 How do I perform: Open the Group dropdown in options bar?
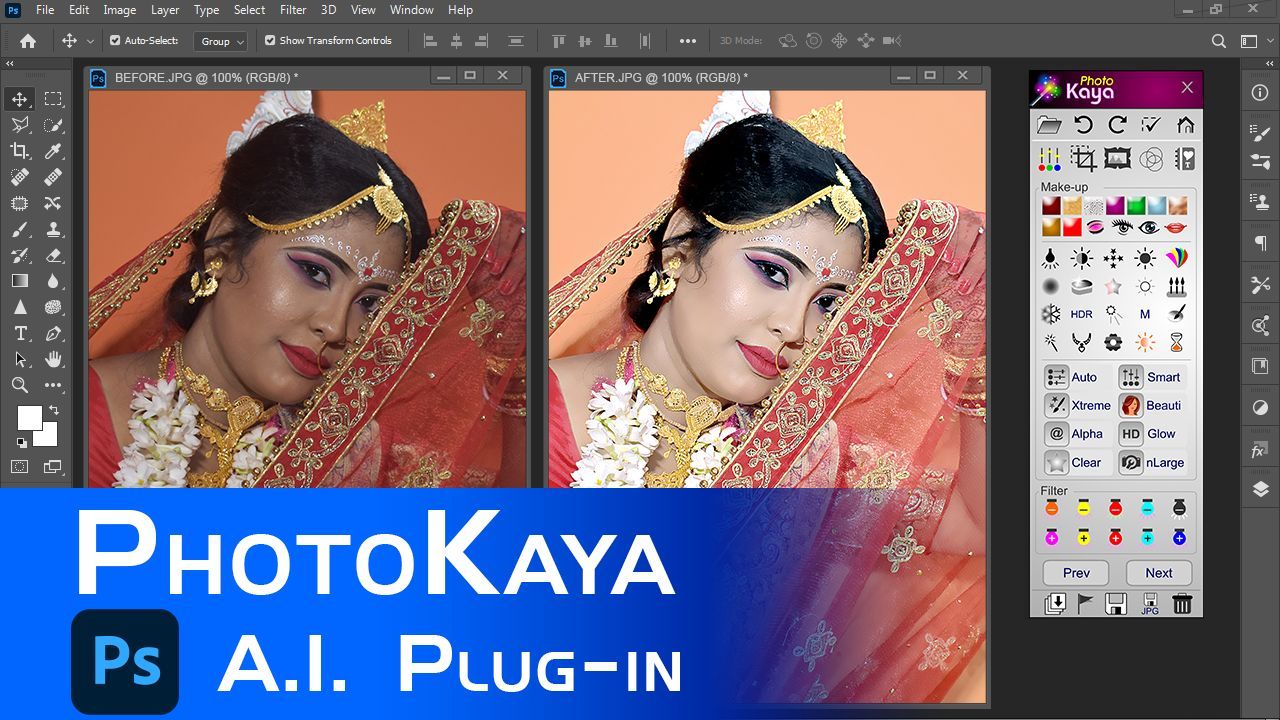pos(221,41)
